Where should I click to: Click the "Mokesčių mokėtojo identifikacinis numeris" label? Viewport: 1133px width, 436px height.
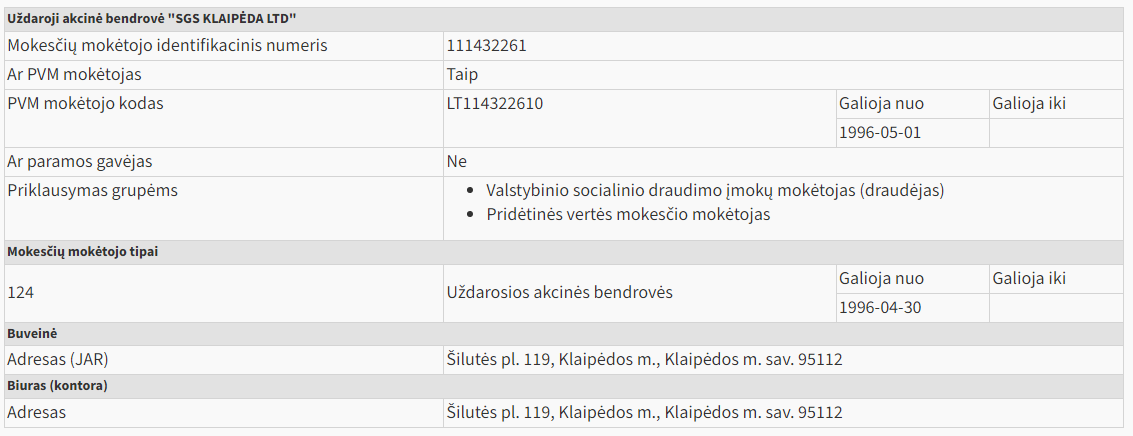167,46
